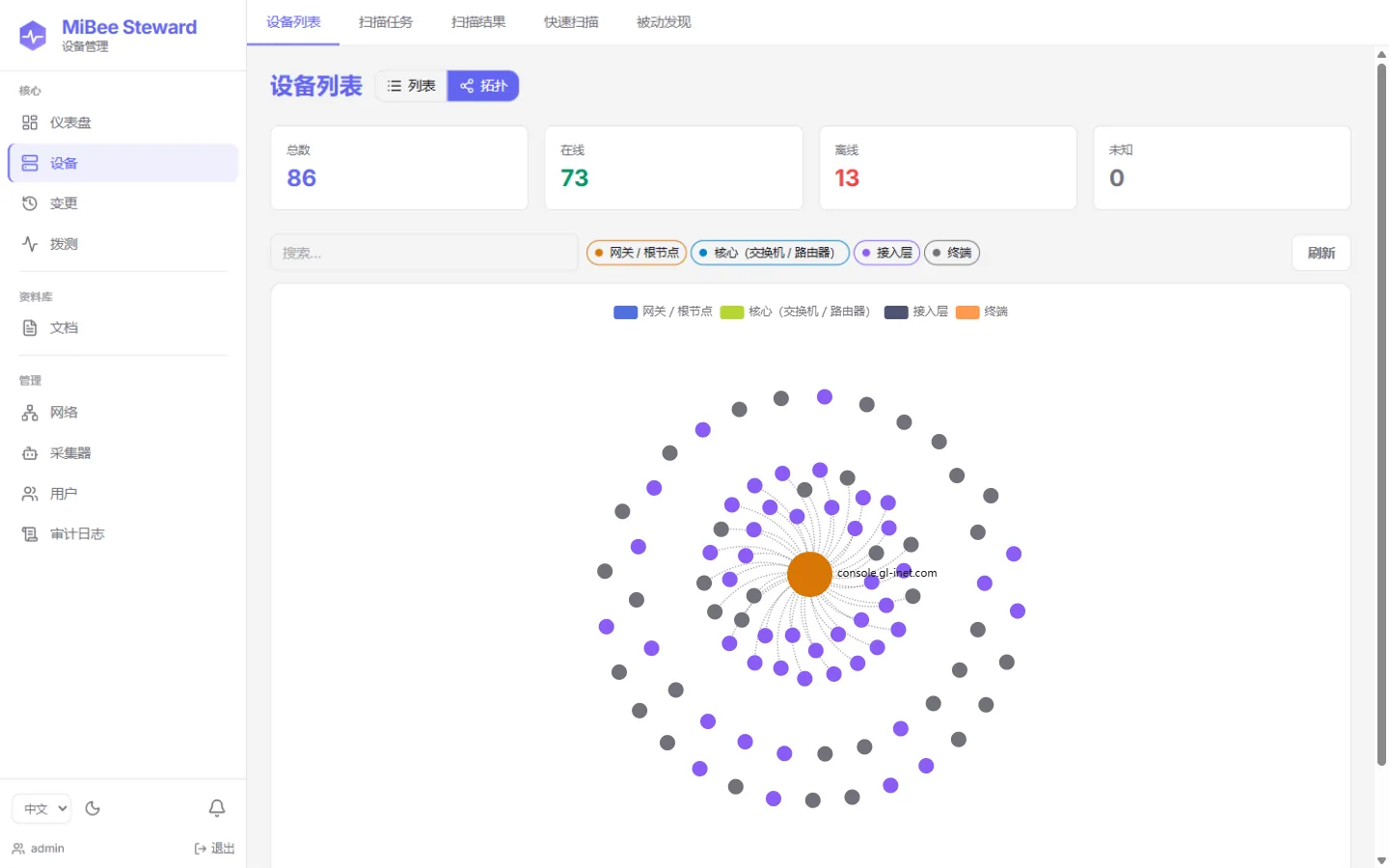Screen dimensions: 1389x868
Task: Switch to 列表 list view
Action: coord(412,86)
